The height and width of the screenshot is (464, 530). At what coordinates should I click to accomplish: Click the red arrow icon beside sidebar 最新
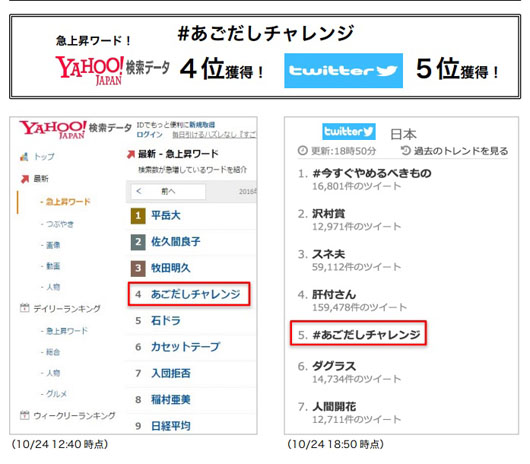25,178
